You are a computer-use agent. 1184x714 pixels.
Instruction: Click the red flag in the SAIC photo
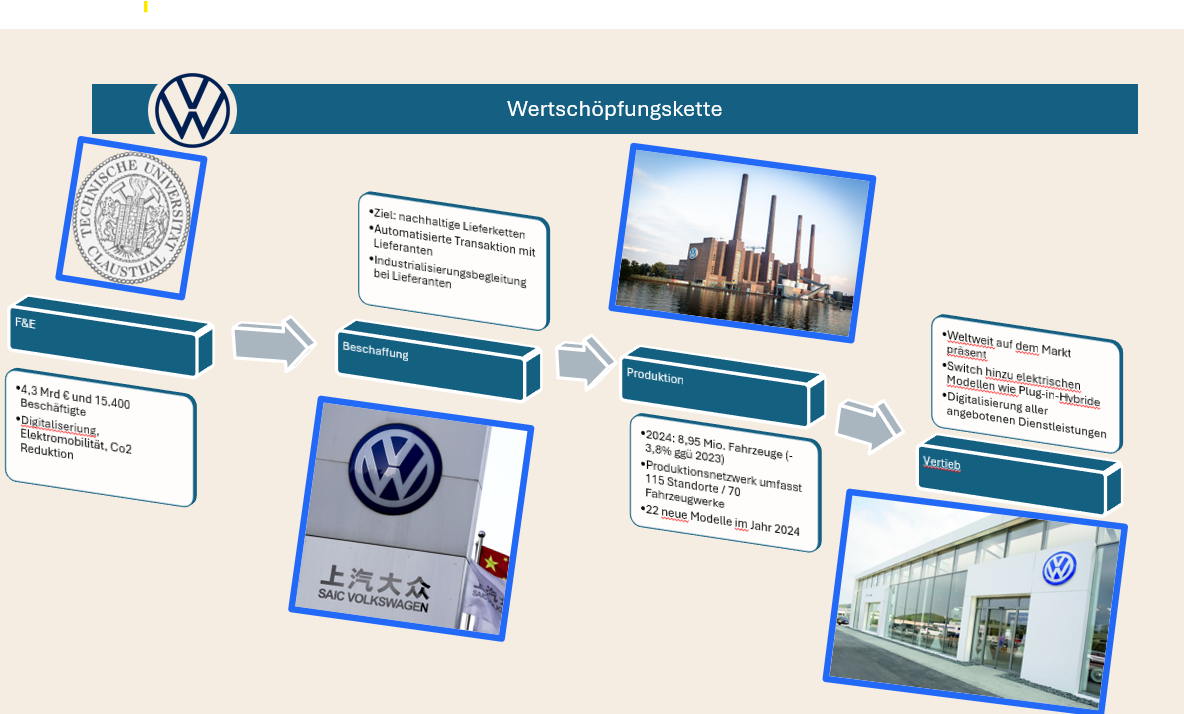(x=492, y=564)
